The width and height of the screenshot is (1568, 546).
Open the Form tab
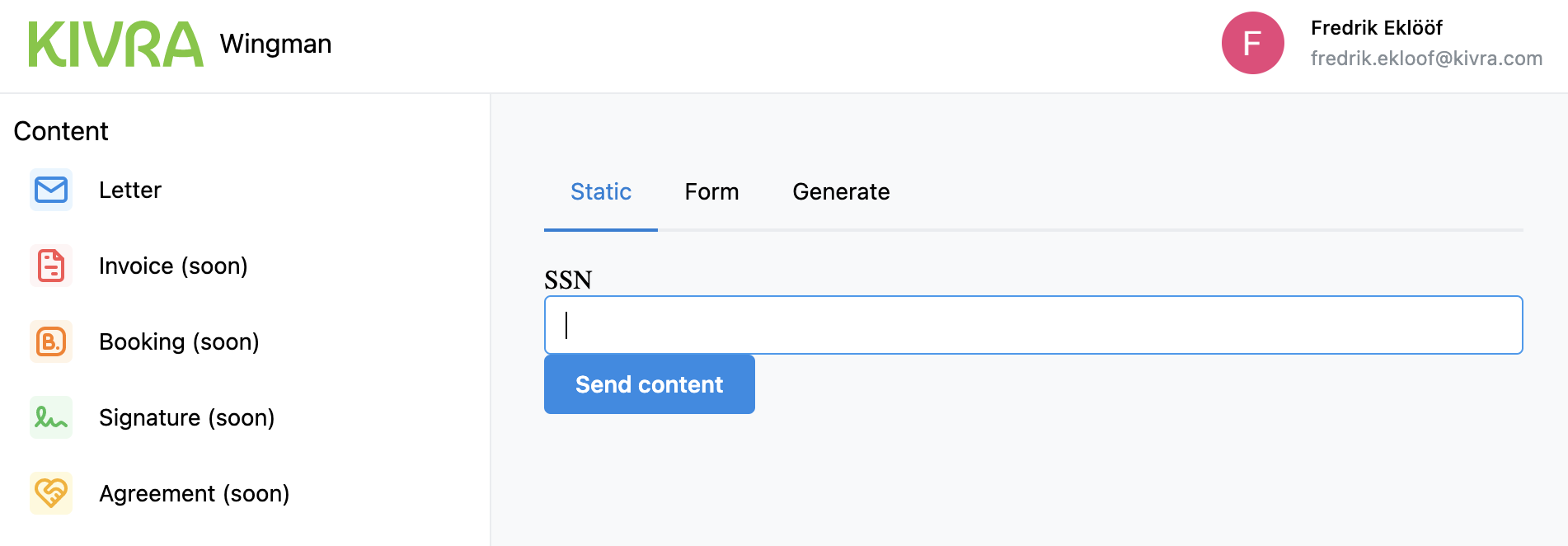(711, 192)
